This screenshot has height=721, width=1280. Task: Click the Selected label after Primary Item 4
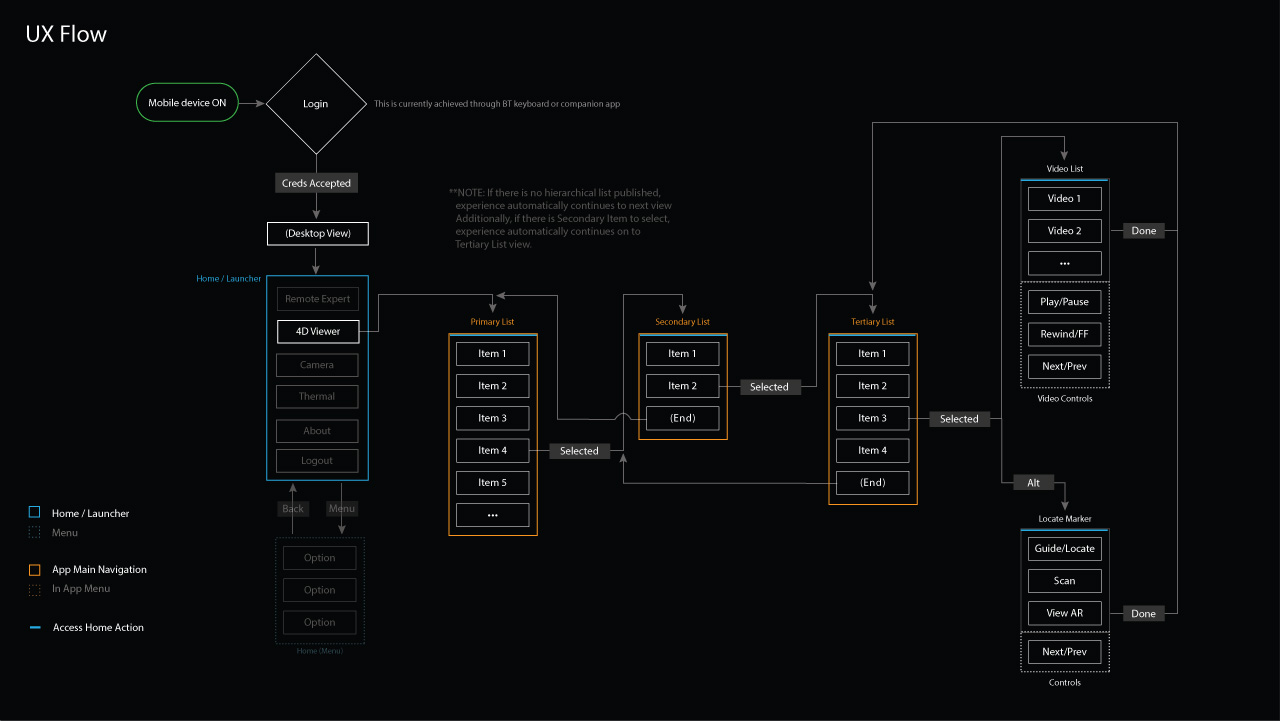tap(579, 451)
